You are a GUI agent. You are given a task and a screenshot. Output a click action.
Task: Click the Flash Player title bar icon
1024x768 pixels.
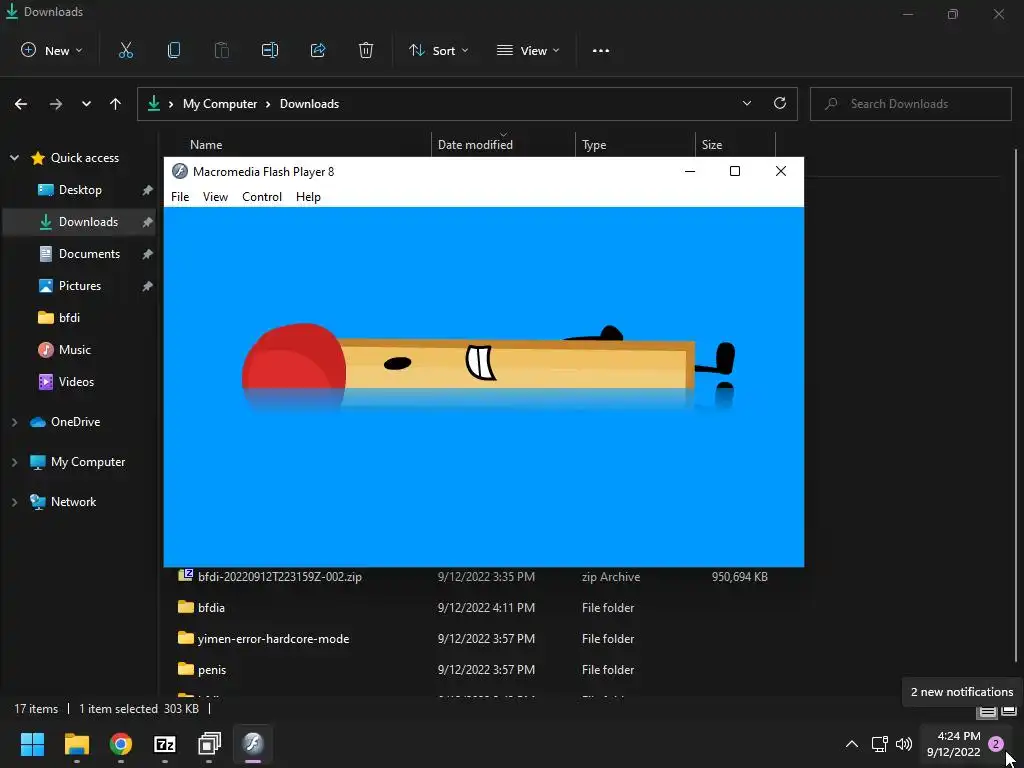(x=180, y=171)
